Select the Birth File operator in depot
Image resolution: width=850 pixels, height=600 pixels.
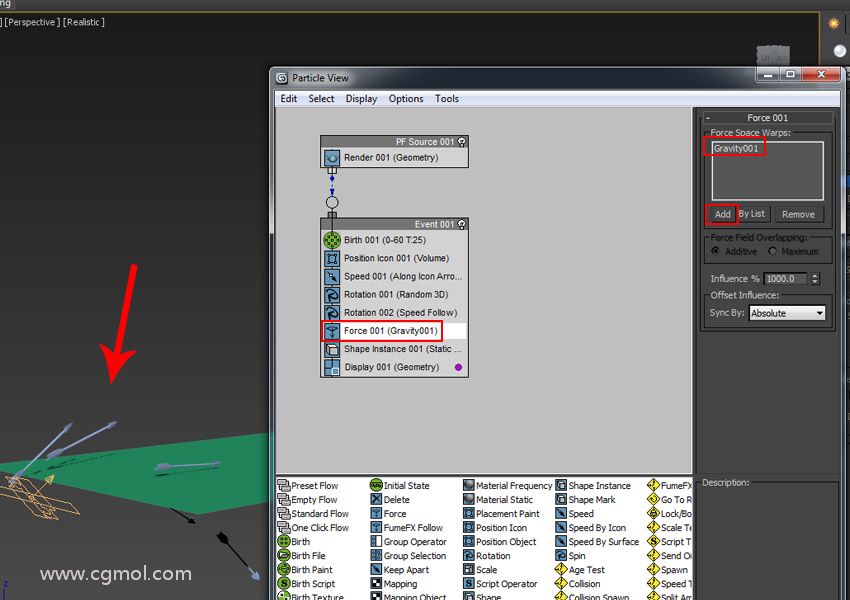click(x=301, y=556)
